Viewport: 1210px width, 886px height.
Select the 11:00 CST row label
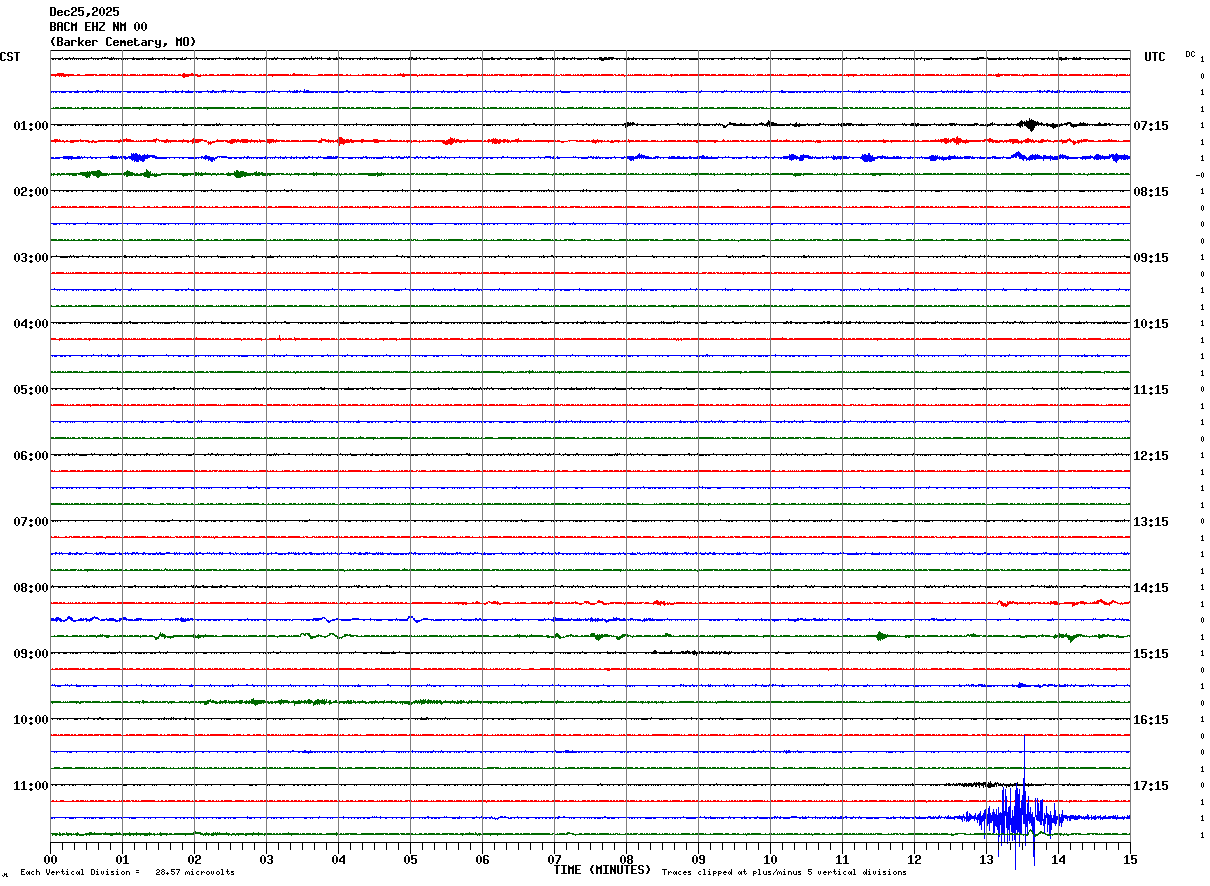point(30,786)
